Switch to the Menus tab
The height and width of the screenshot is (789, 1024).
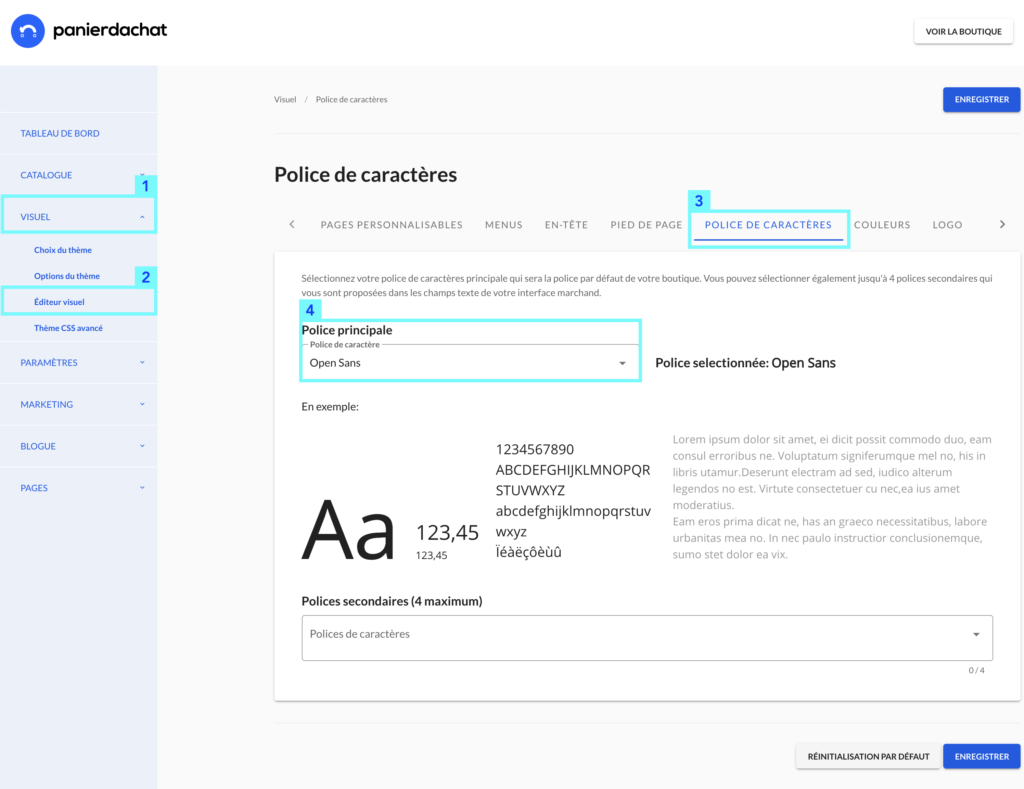pyautogui.click(x=504, y=225)
